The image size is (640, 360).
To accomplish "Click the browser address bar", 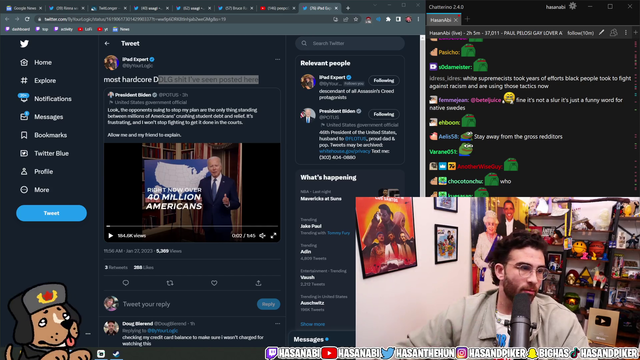I will [184, 19].
